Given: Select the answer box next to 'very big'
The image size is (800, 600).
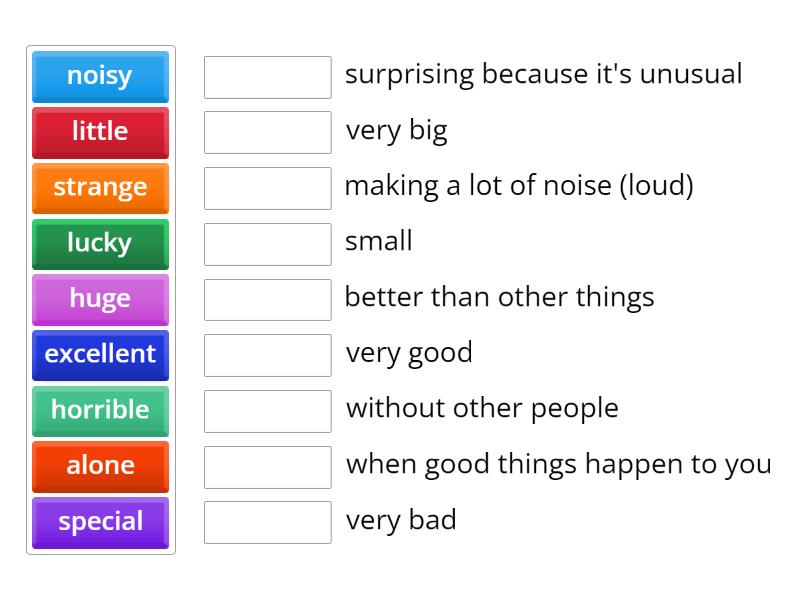Looking at the screenshot, I should [x=267, y=132].
